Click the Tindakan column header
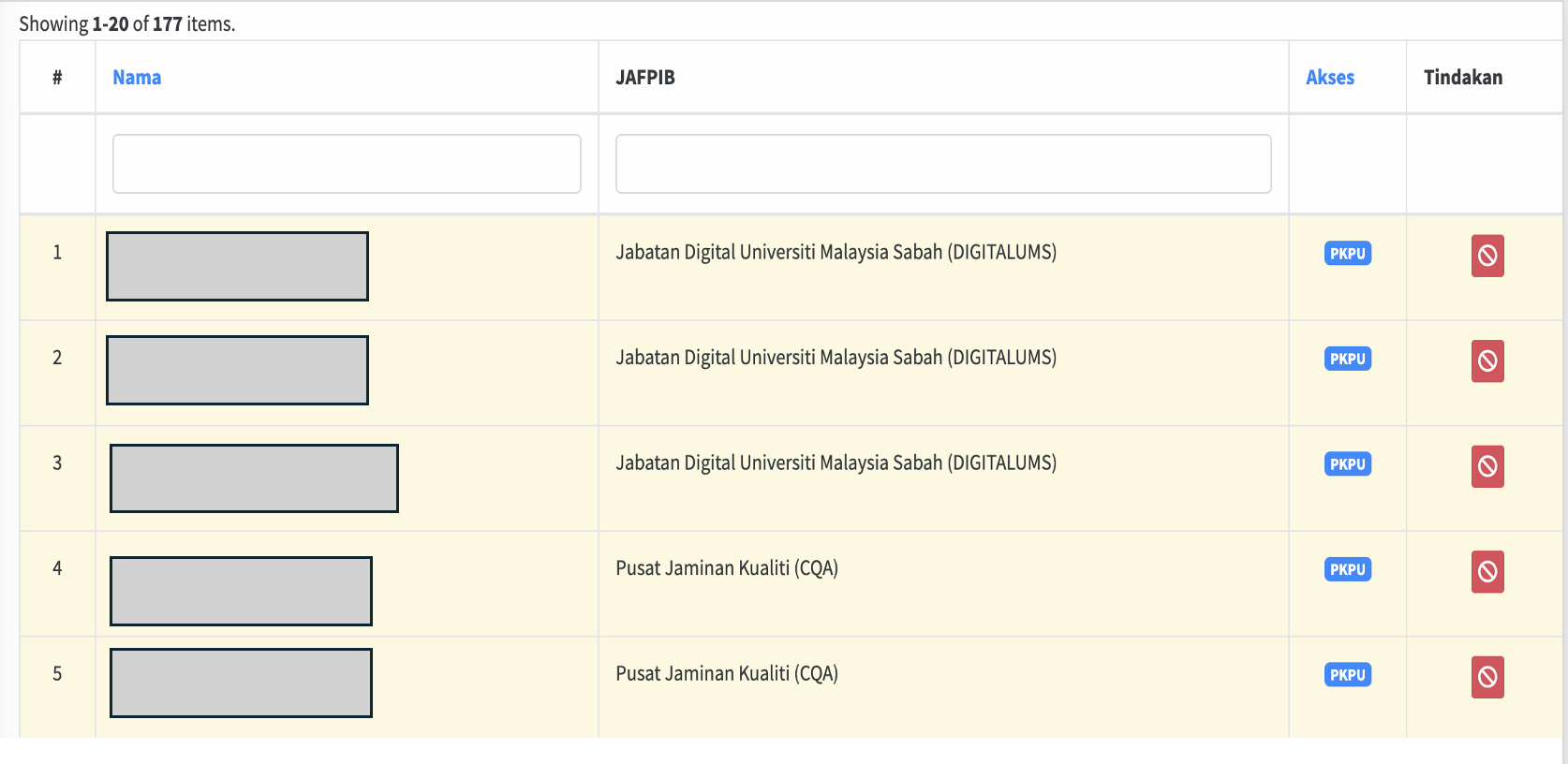1568x764 pixels. coord(1462,78)
